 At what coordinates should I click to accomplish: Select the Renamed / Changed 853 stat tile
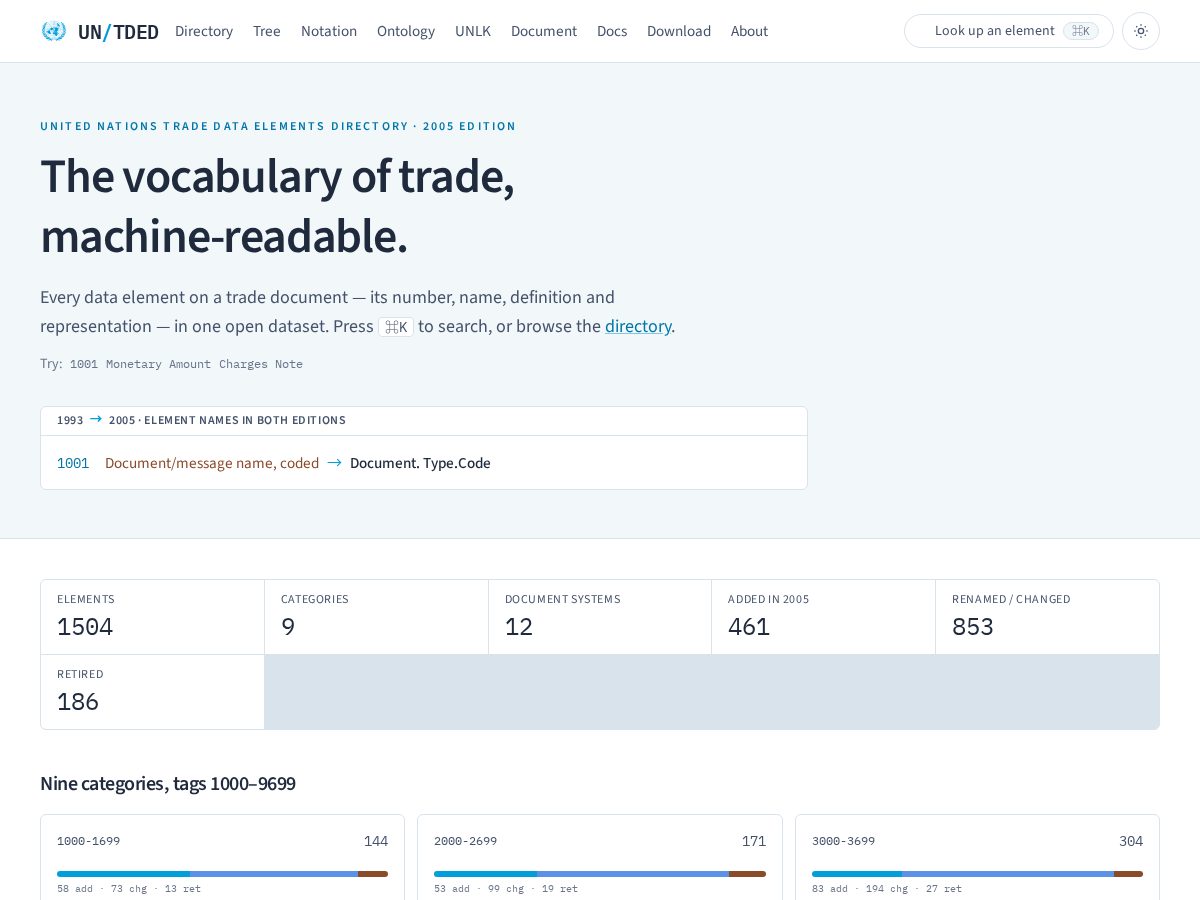[x=1047, y=617]
